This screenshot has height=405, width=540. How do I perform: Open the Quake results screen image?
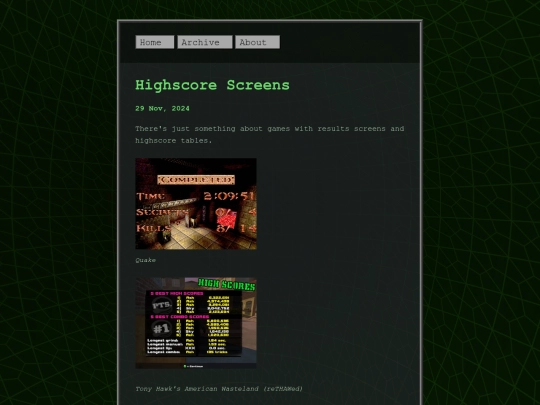pyautogui.click(x=196, y=204)
